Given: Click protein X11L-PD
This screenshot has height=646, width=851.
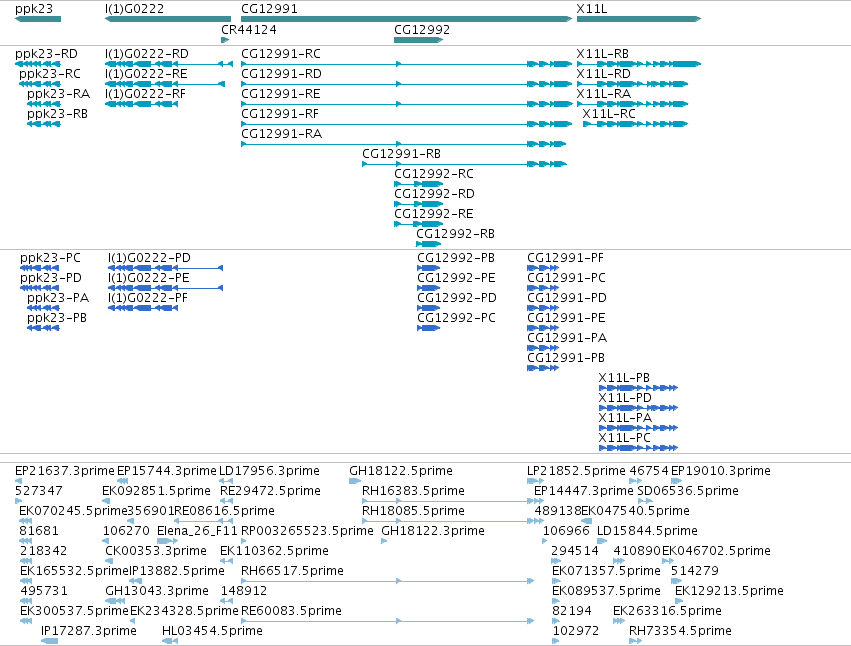Looking at the screenshot, I should coord(639,408).
